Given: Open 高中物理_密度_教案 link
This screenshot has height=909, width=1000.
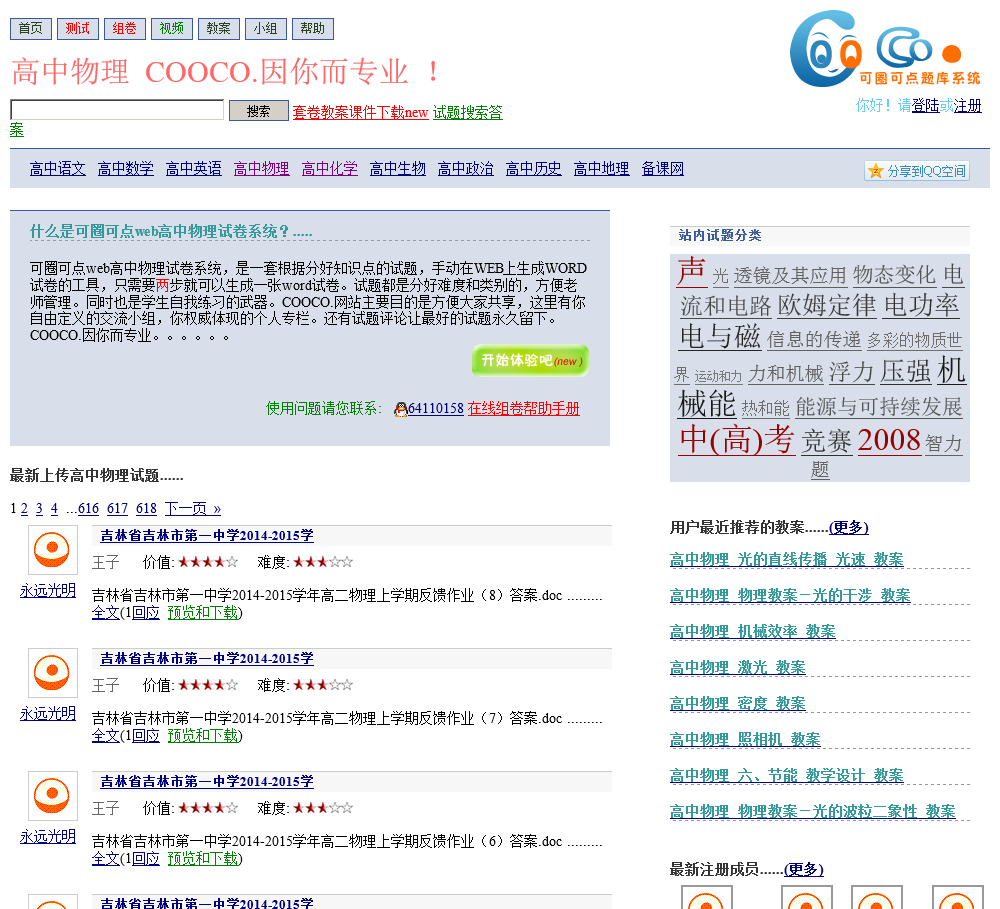Looking at the screenshot, I should click(x=738, y=704).
